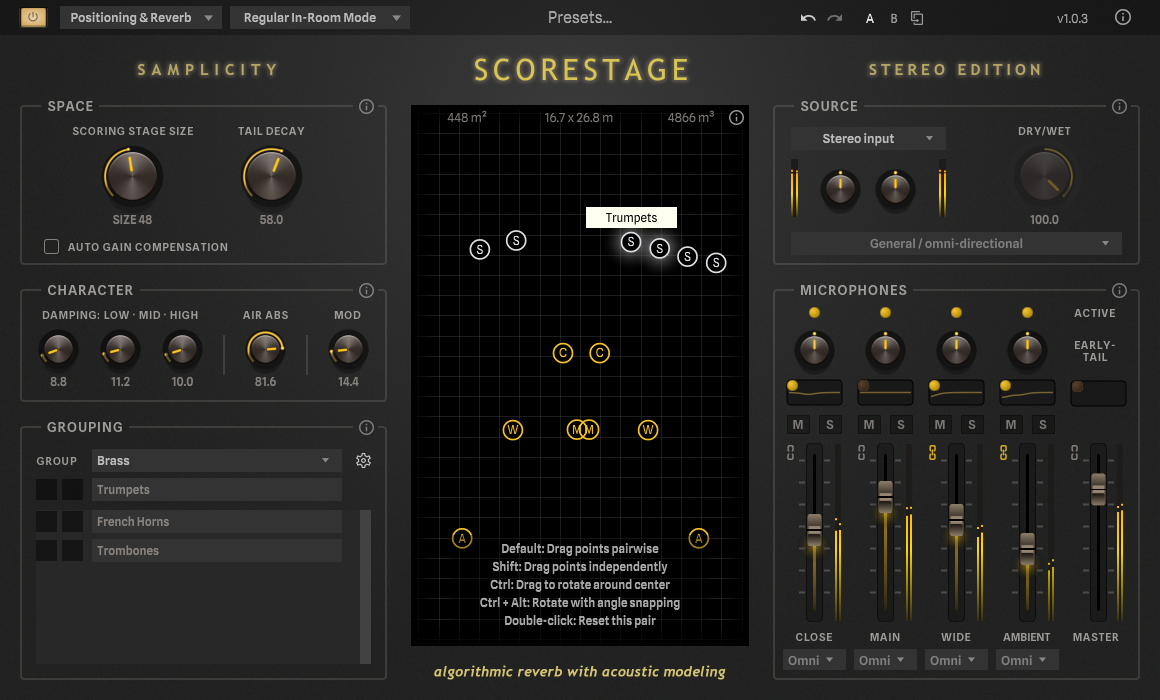Screen dimensions: 1160x700
Task: Toggle CLOSE mic active indicator
Action: [815, 312]
